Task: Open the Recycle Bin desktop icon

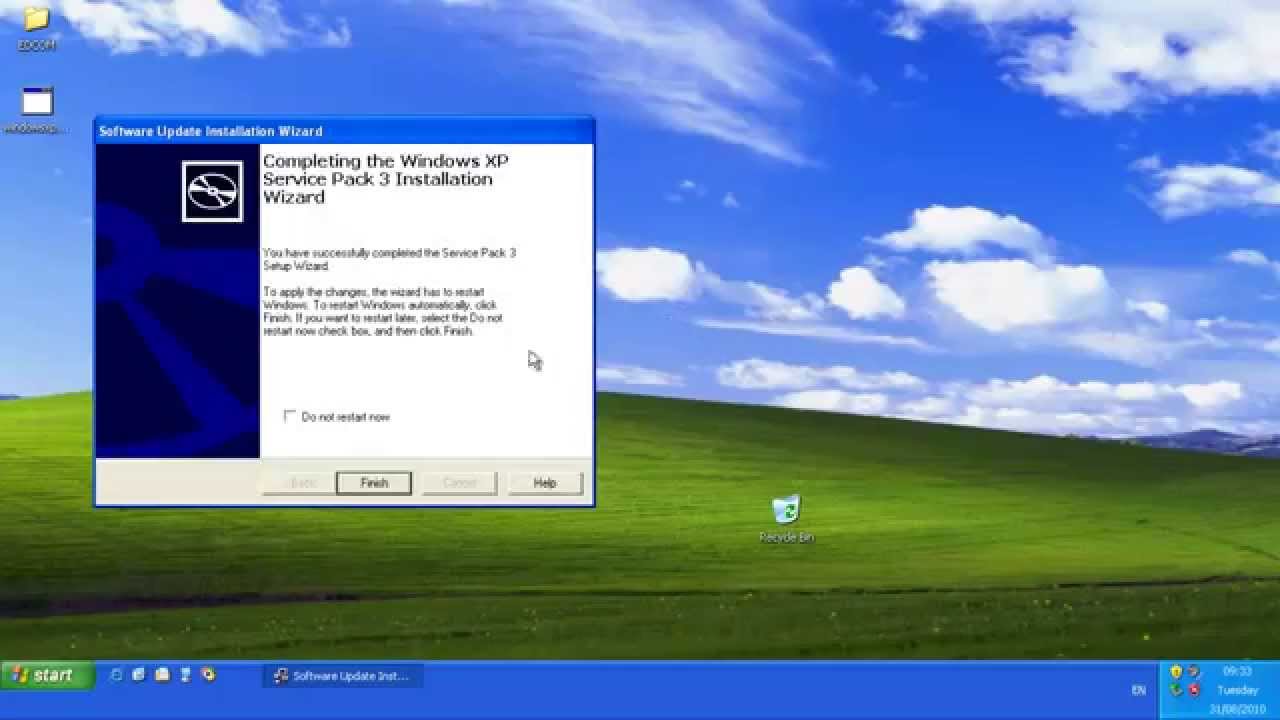Action: (787, 518)
